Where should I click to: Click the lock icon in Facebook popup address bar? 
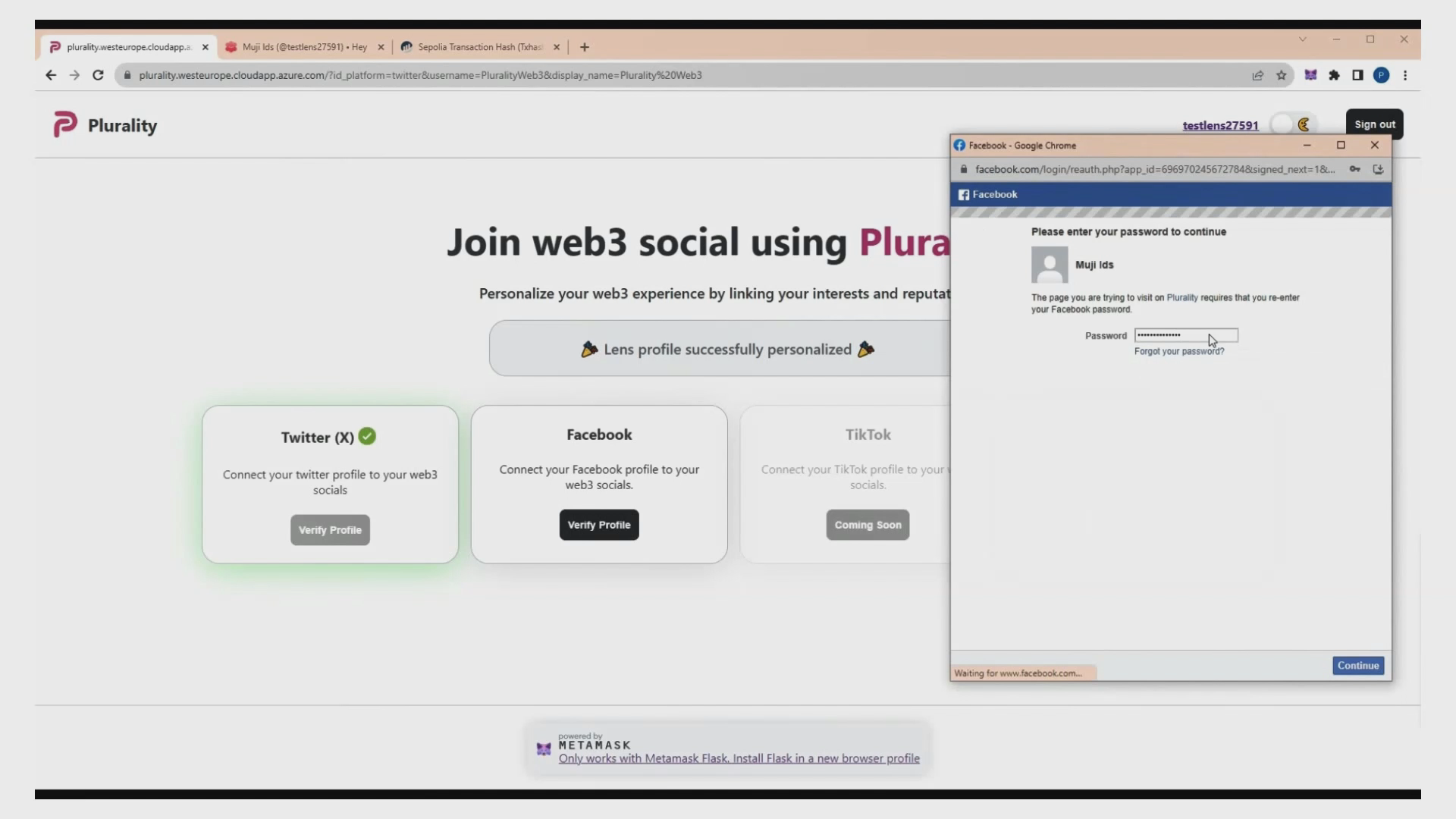click(964, 169)
